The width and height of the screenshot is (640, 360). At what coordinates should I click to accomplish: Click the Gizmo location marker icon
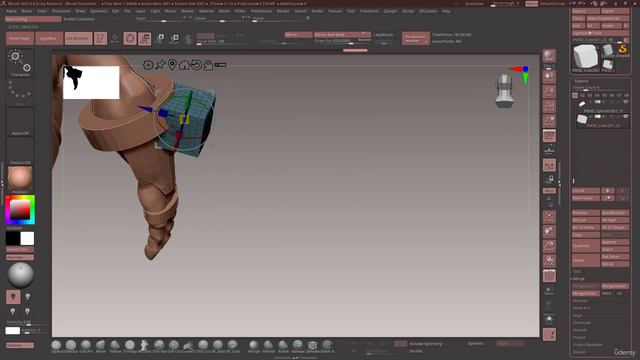coord(172,65)
